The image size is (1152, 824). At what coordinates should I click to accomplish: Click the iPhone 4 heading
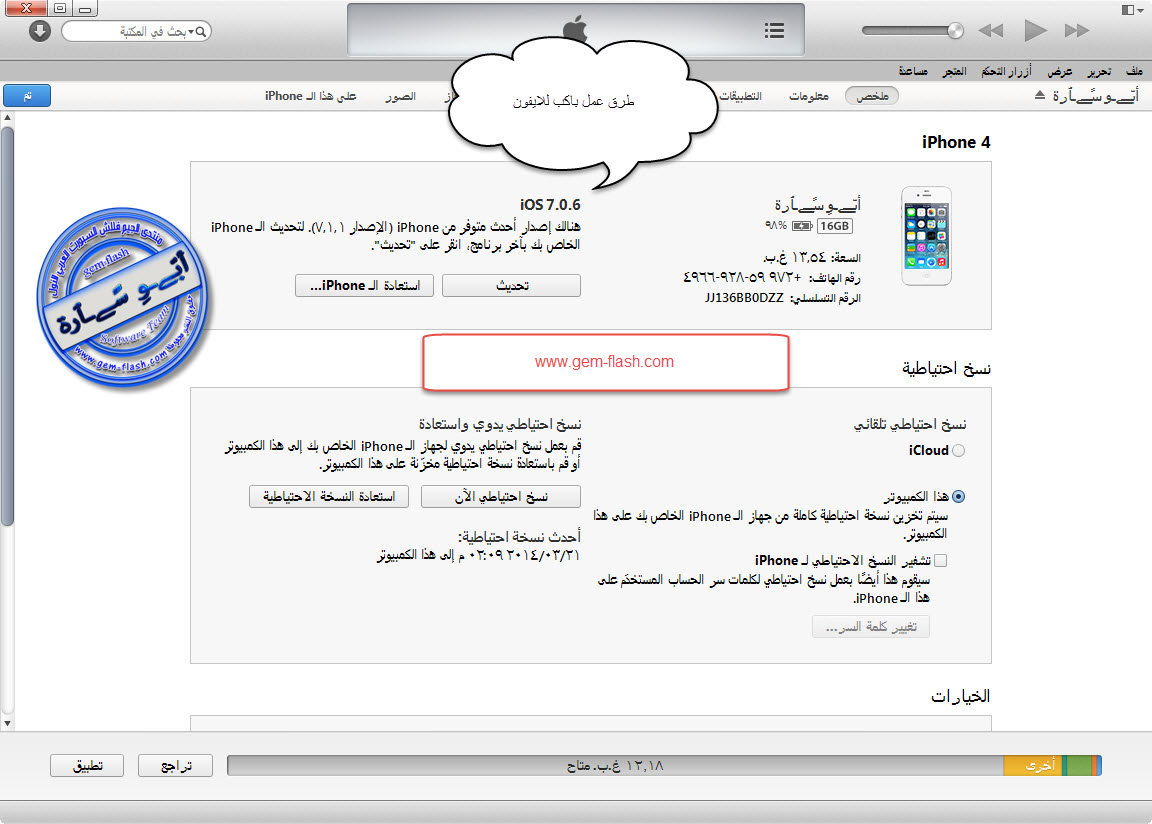pos(956,142)
